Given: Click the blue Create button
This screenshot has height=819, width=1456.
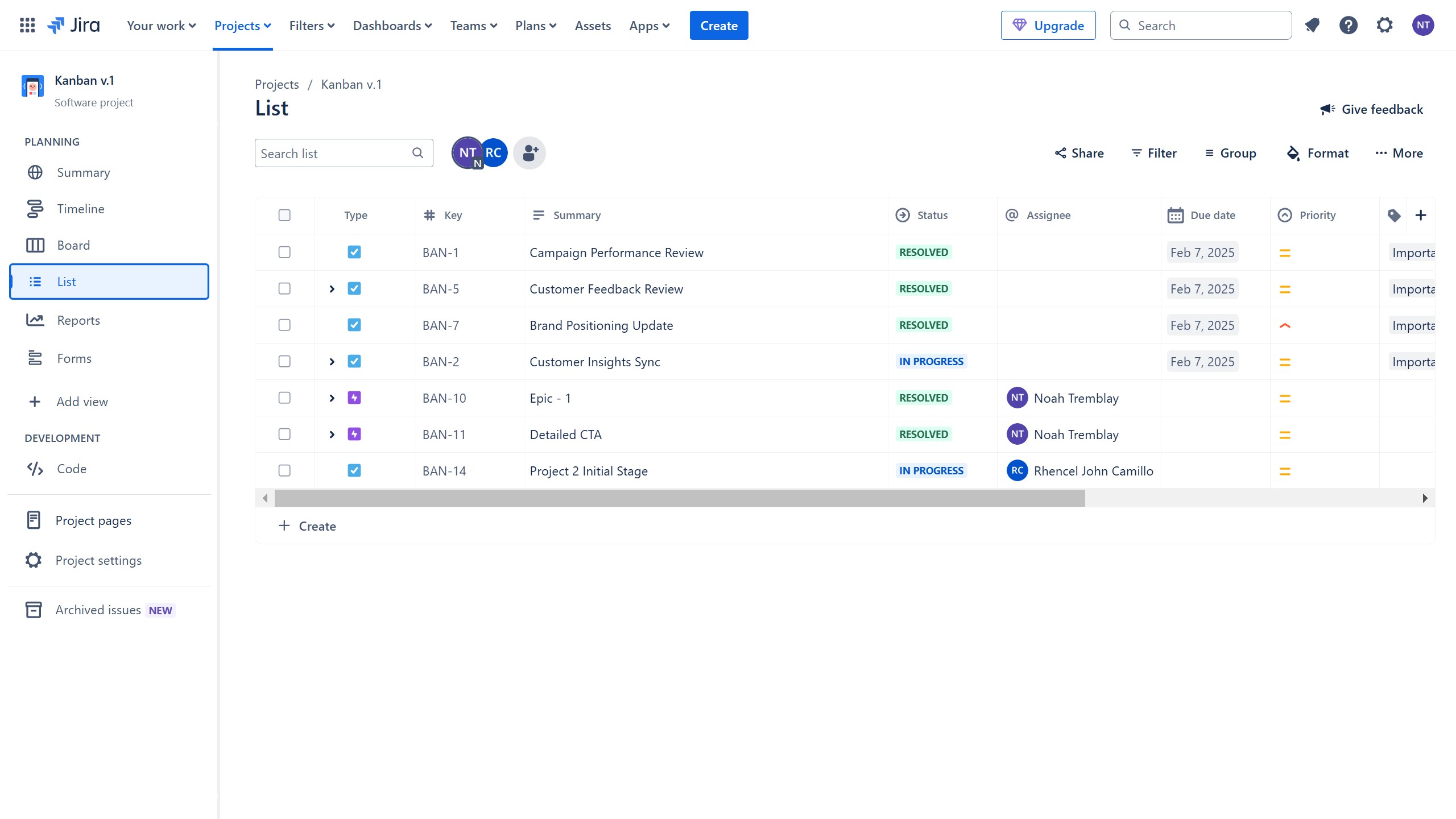Looking at the screenshot, I should point(719,26).
